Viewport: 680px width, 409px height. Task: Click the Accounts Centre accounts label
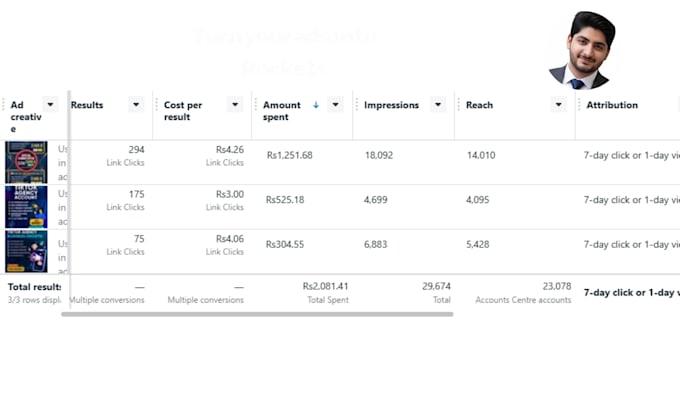pyautogui.click(x=523, y=300)
